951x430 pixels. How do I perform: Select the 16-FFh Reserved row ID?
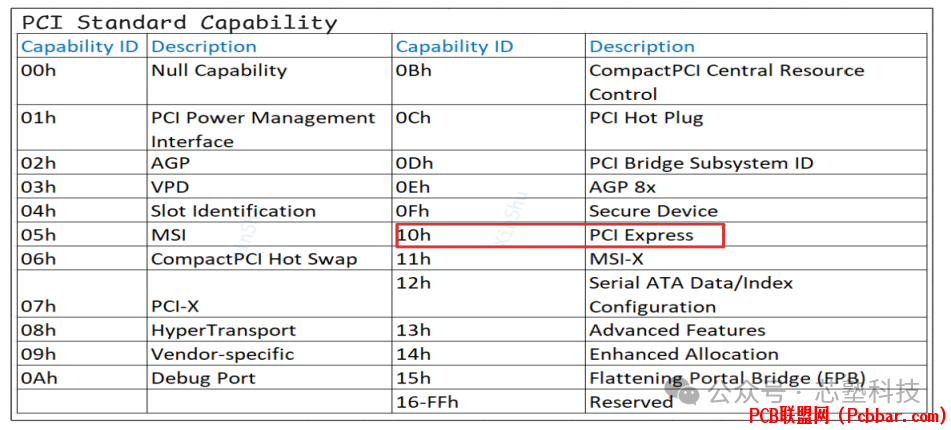pyautogui.click(x=427, y=402)
